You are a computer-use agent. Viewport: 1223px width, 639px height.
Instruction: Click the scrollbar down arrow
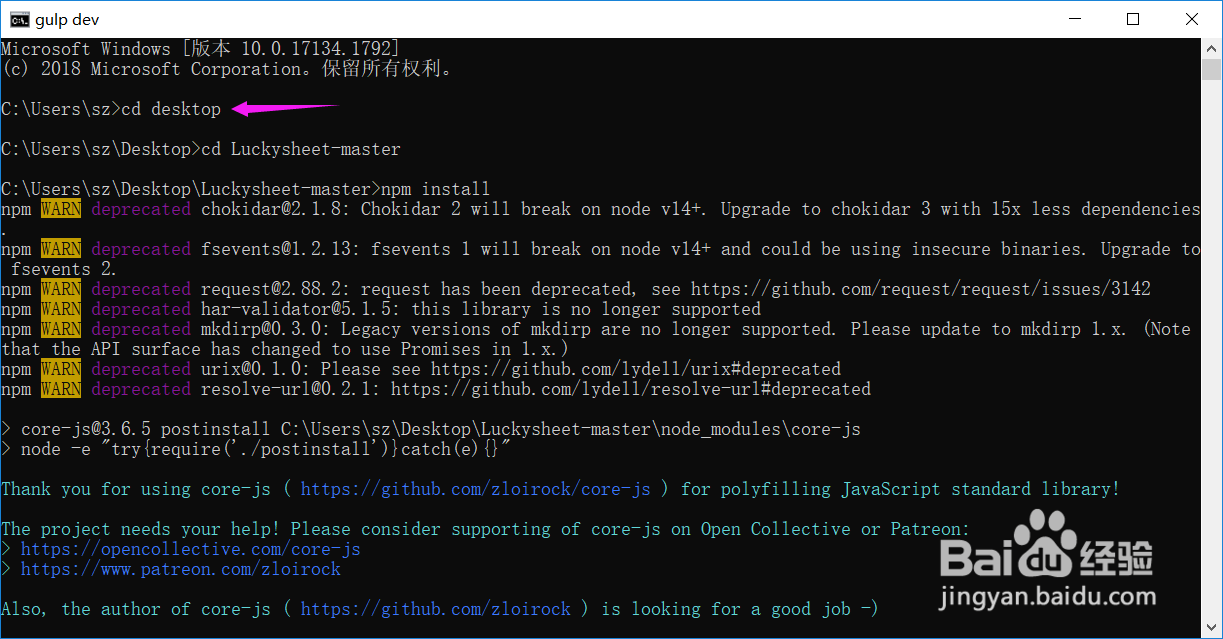coord(1212,628)
